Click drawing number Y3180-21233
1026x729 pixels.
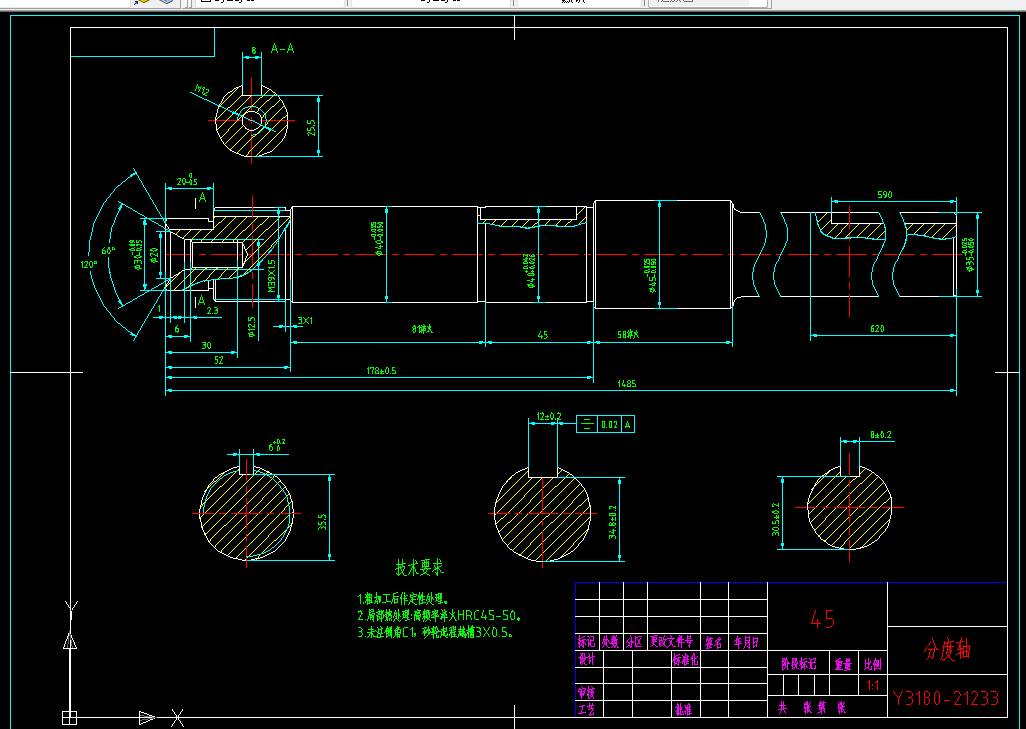pyautogui.click(x=946, y=699)
